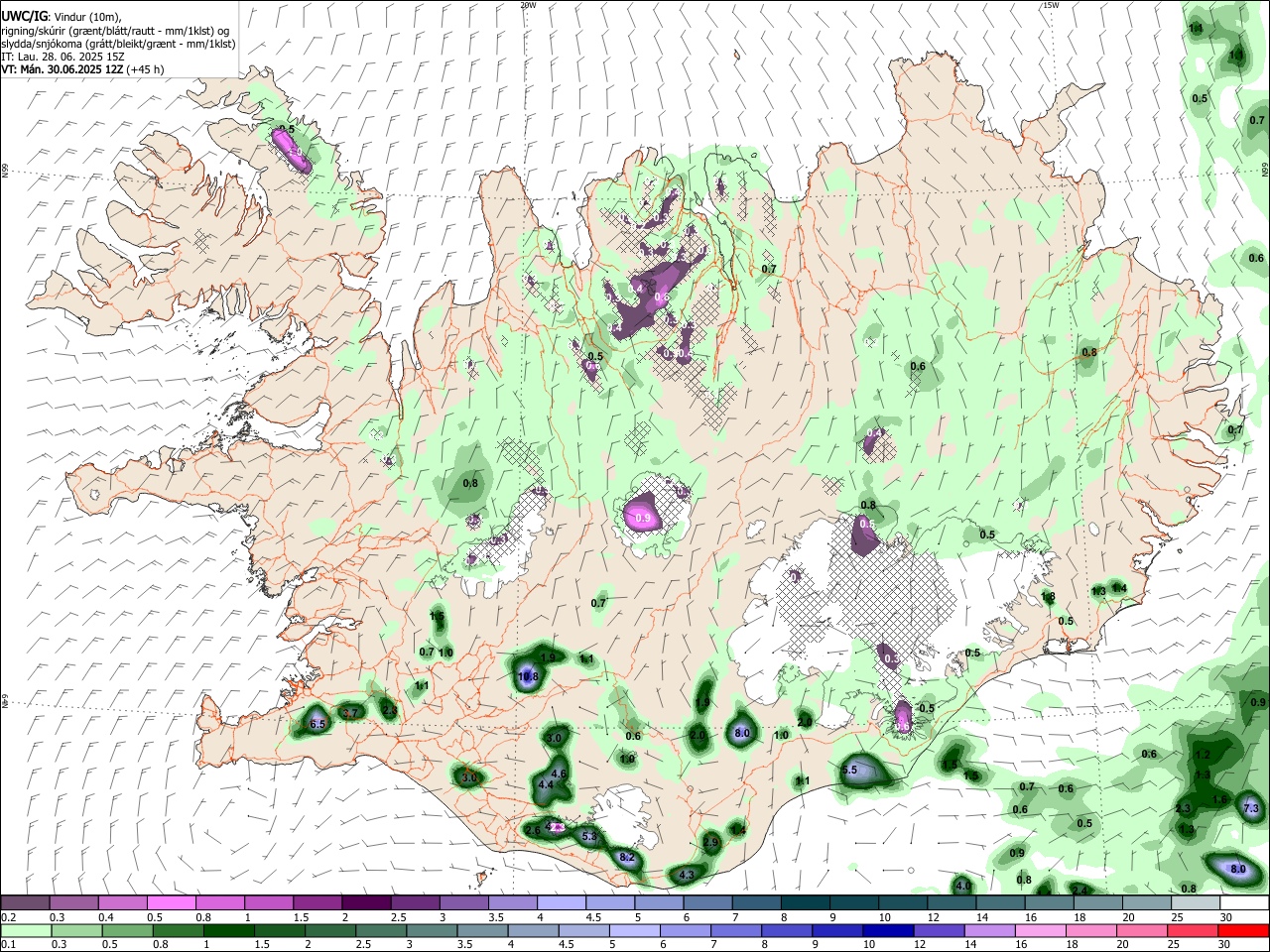Click the 'rigning/skúrir' legend description line
The image size is (1270, 952).
click(x=115, y=31)
